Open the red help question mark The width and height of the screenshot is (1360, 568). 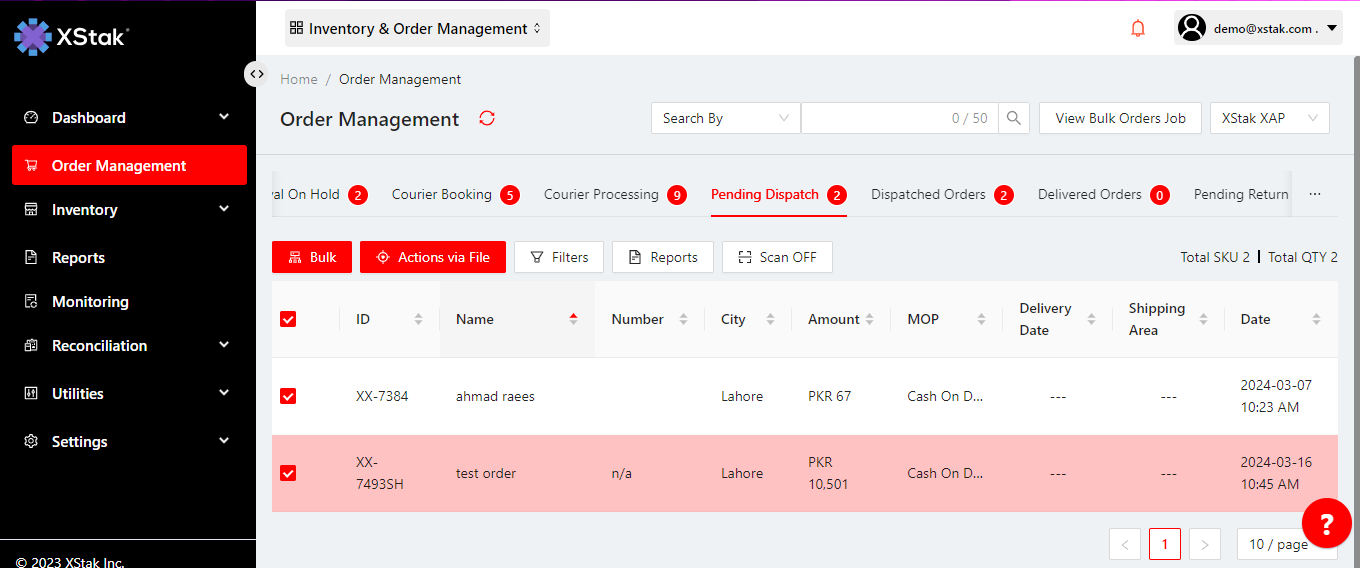(1326, 523)
